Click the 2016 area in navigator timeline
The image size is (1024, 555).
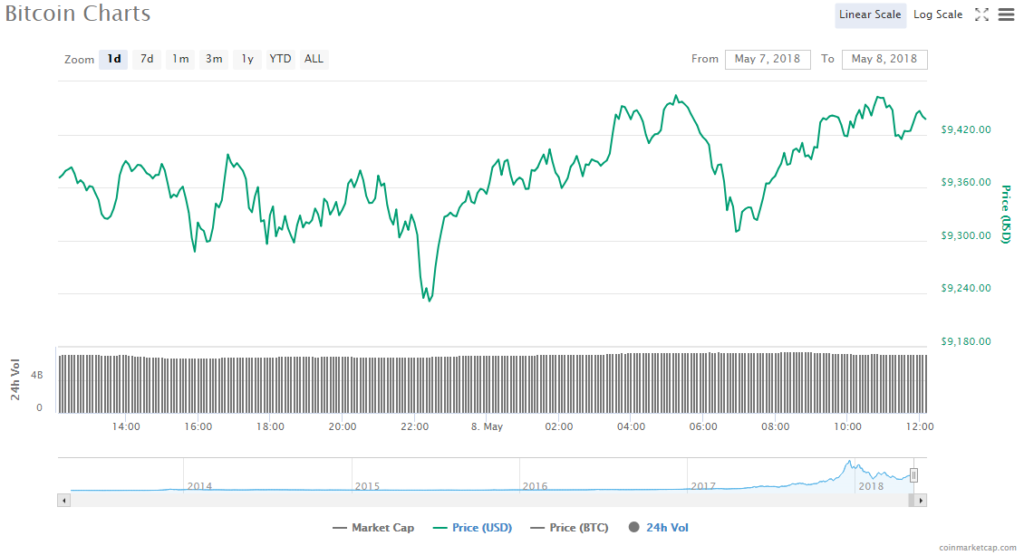pos(535,478)
